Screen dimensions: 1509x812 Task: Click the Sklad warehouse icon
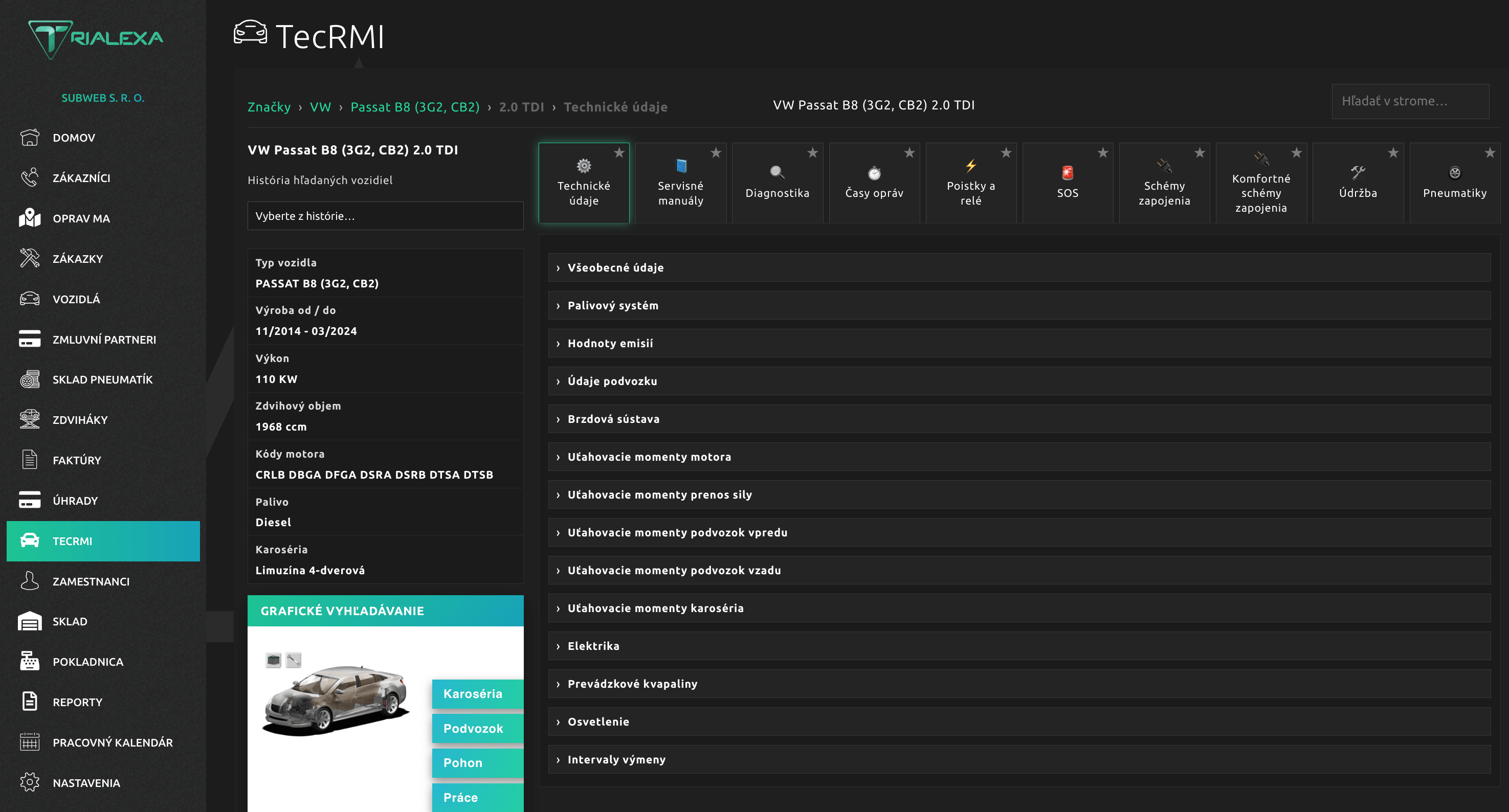pyautogui.click(x=29, y=621)
